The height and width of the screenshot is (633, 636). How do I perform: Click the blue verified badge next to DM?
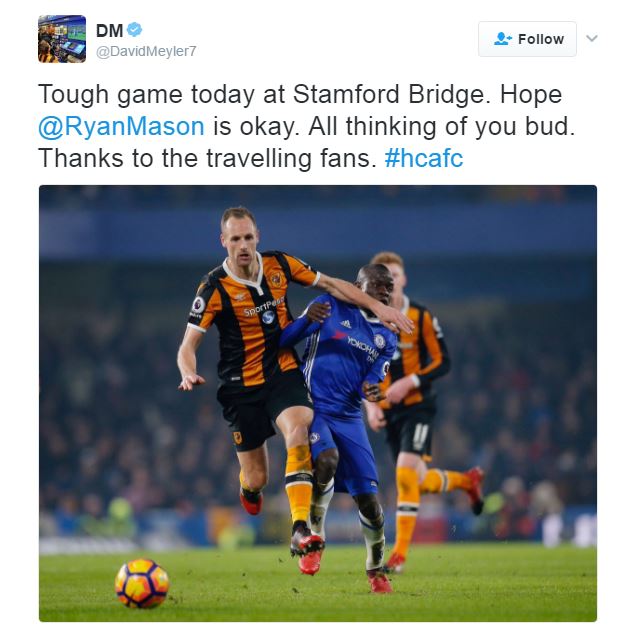pos(134,30)
